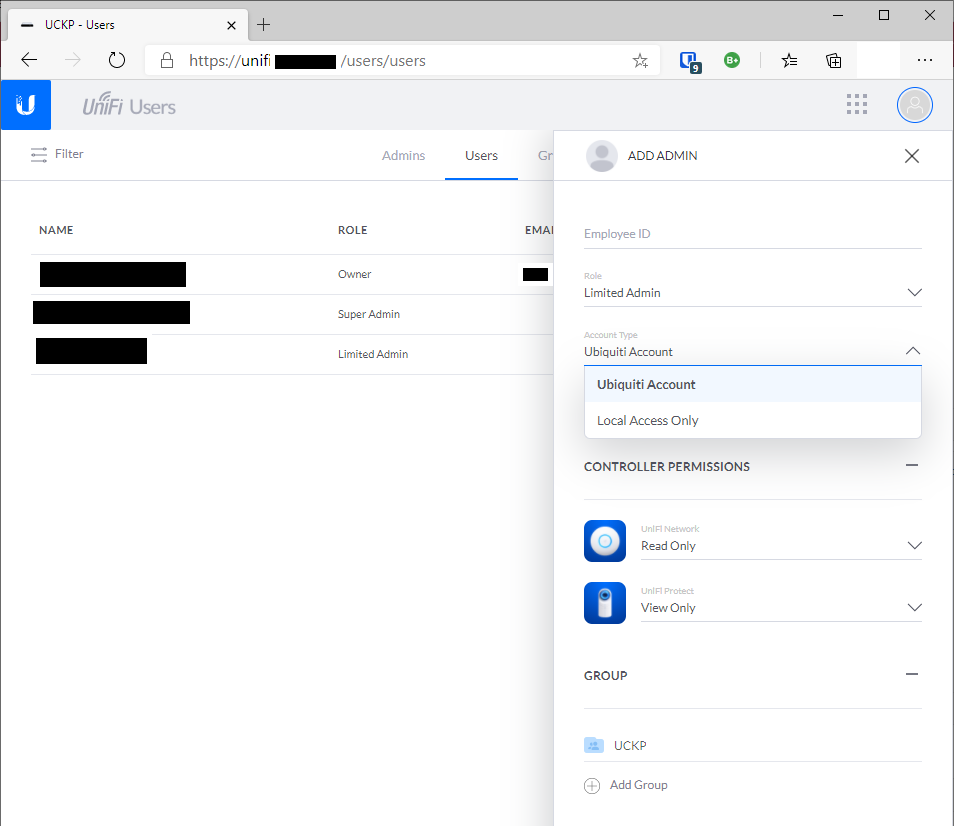This screenshot has width=954, height=826.
Task: Close the Add Admin panel
Action: [911, 156]
